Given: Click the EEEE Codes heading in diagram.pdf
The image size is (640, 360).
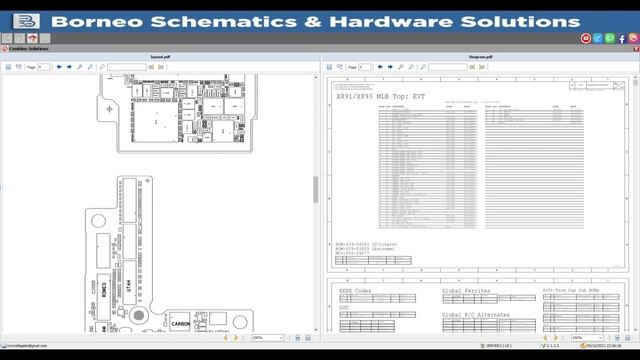Looking at the screenshot, I should pyautogui.click(x=355, y=291).
